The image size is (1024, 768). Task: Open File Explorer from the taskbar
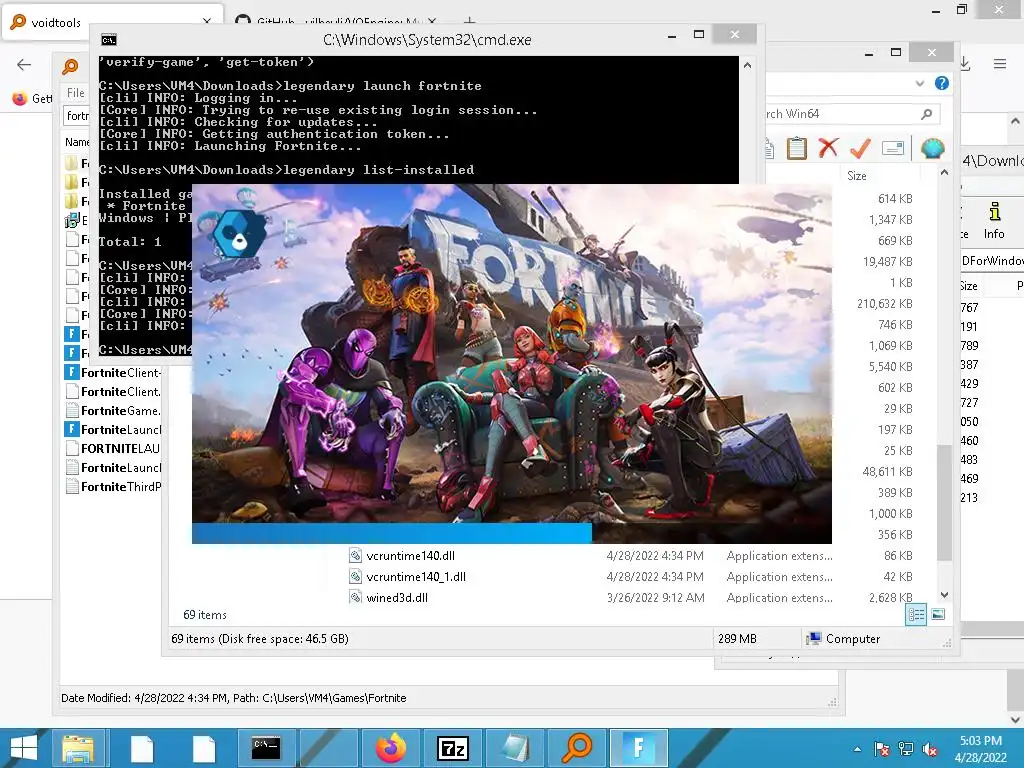78,748
